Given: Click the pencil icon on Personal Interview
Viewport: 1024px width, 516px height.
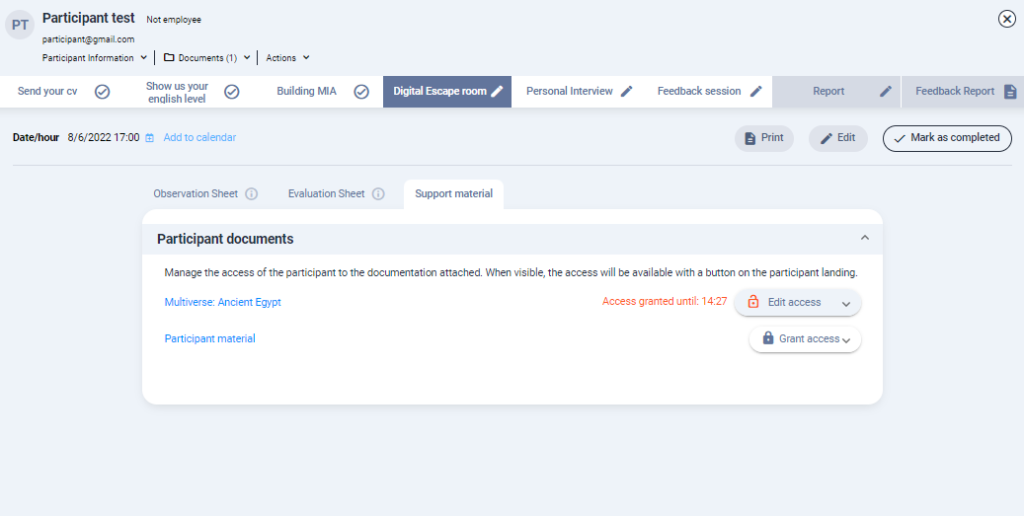Looking at the screenshot, I should coord(627,91).
